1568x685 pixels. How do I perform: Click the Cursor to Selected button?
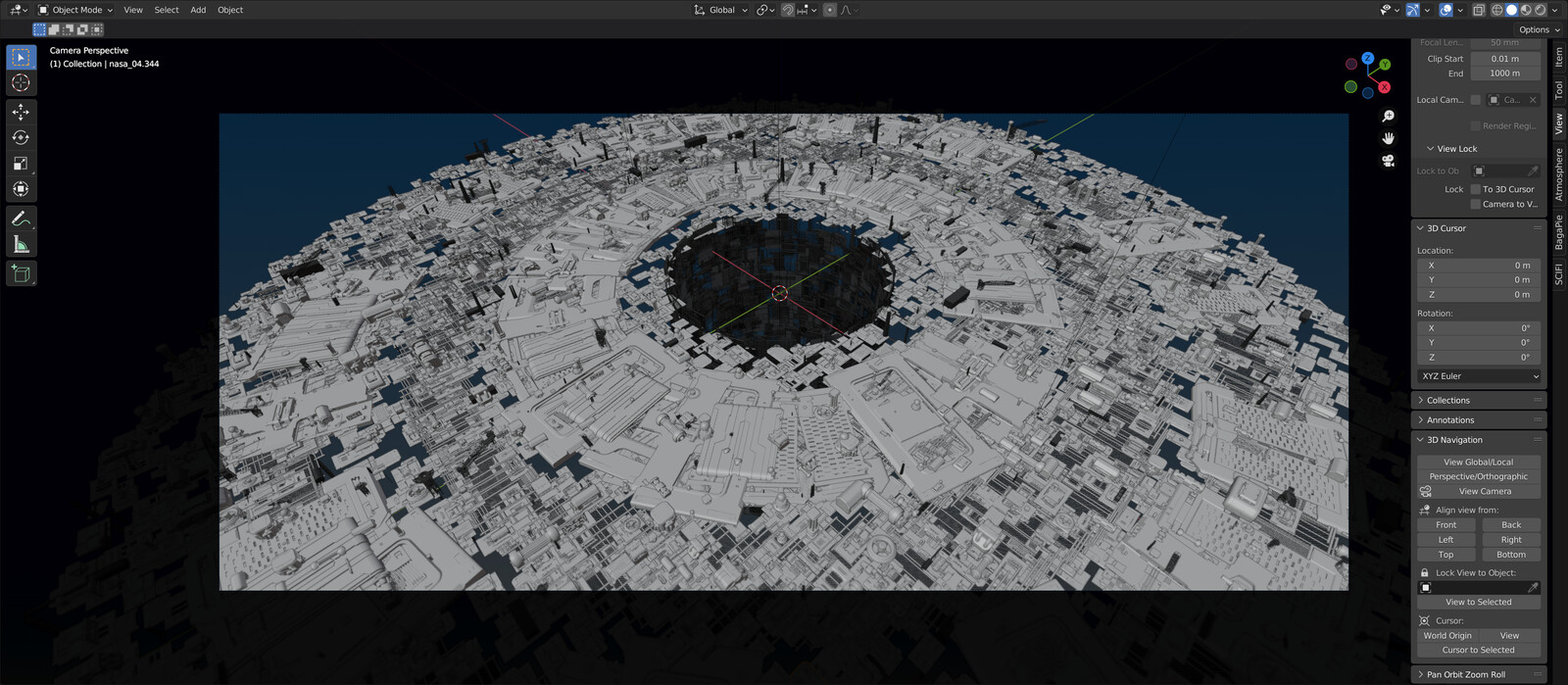tap(1479, 650)
